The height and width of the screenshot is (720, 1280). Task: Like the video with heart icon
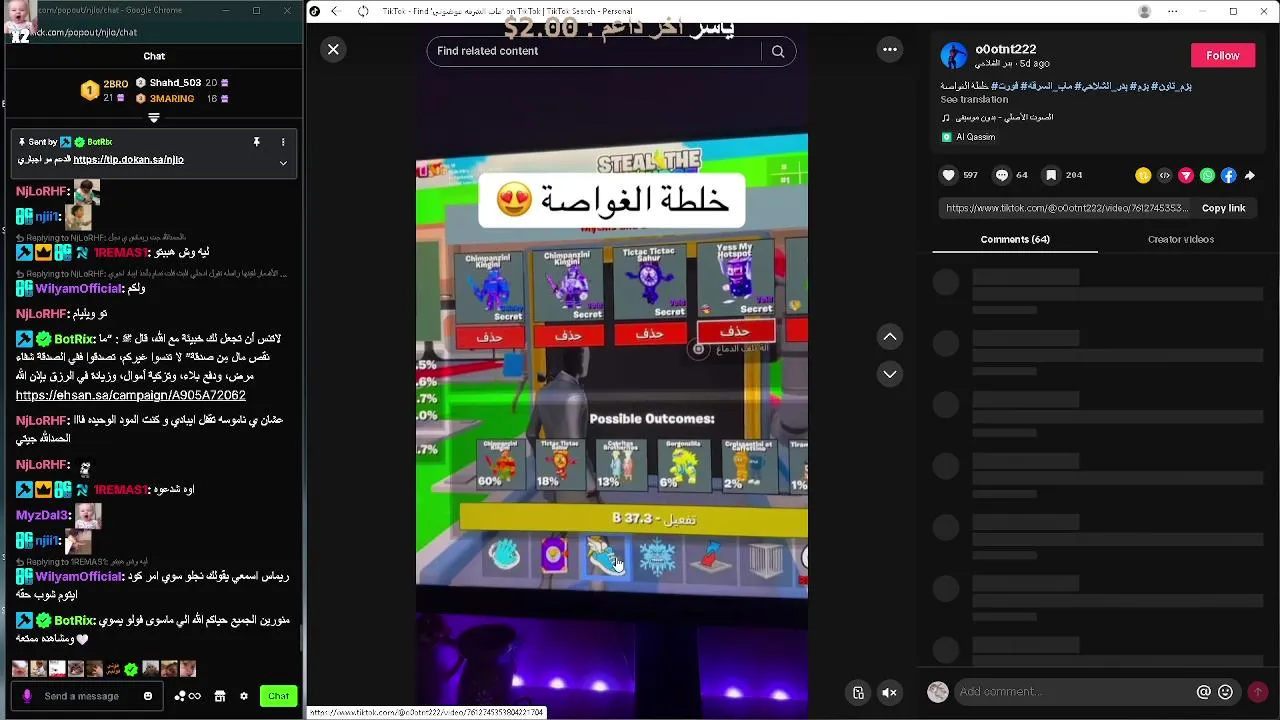point(948,175)
